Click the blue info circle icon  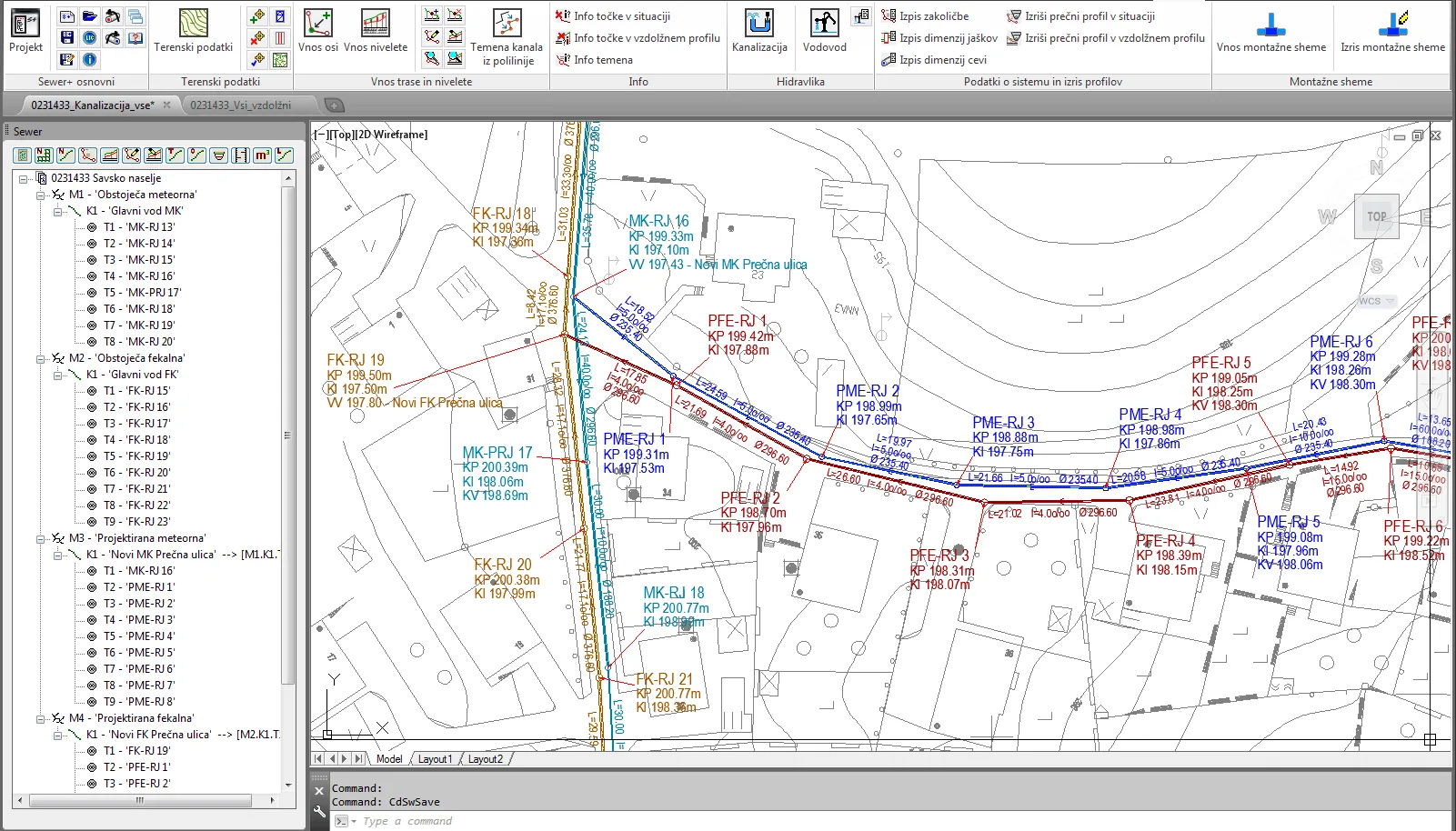click(90, 60)
